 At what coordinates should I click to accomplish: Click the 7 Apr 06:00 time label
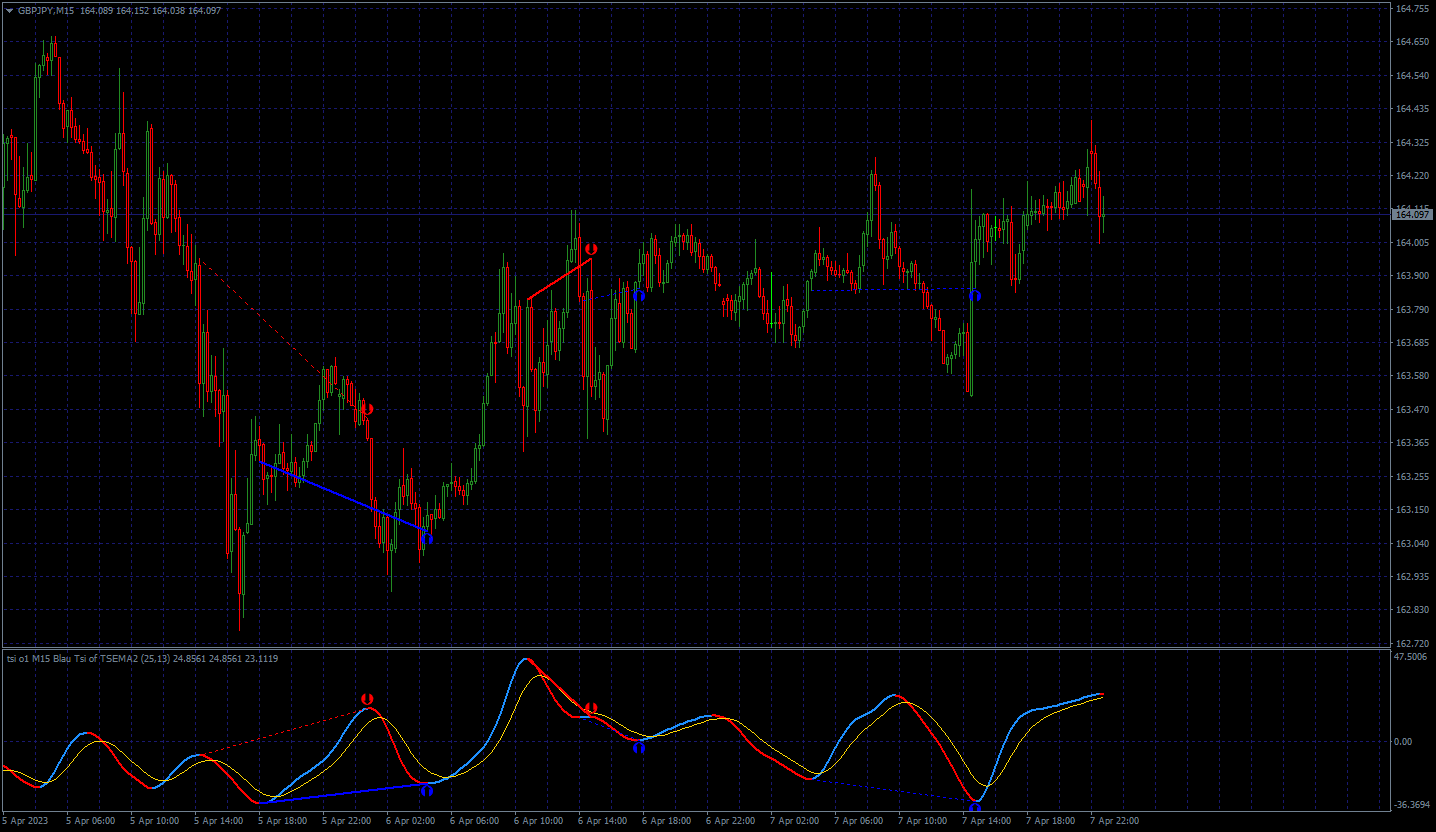858,821
